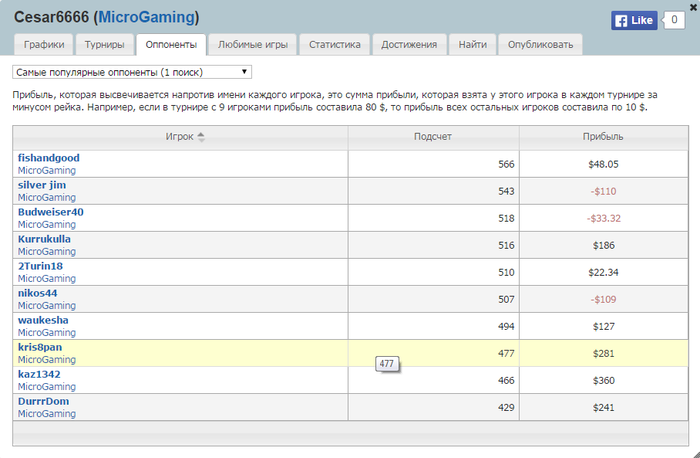Open player kaz1342 profile
This screenshot has height=458, width=700.
coord(39,374)
